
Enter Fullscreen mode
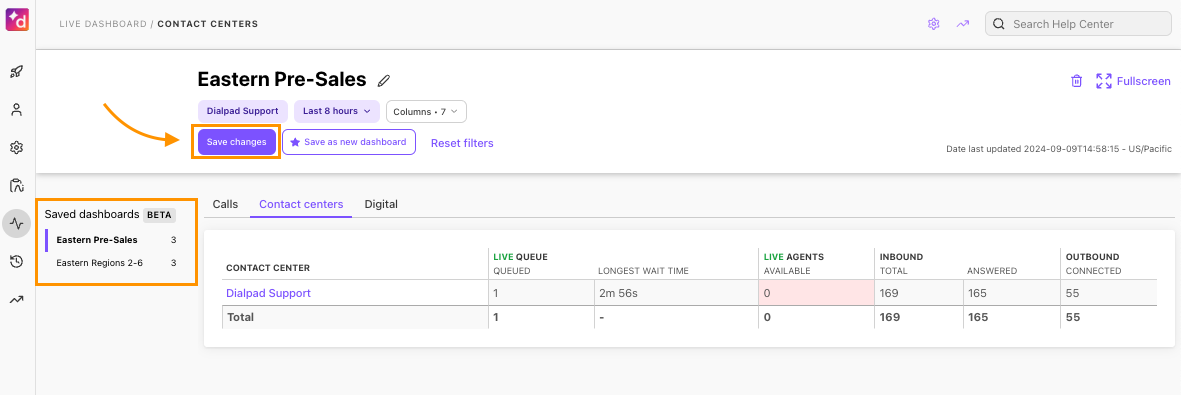(1134, 81)
